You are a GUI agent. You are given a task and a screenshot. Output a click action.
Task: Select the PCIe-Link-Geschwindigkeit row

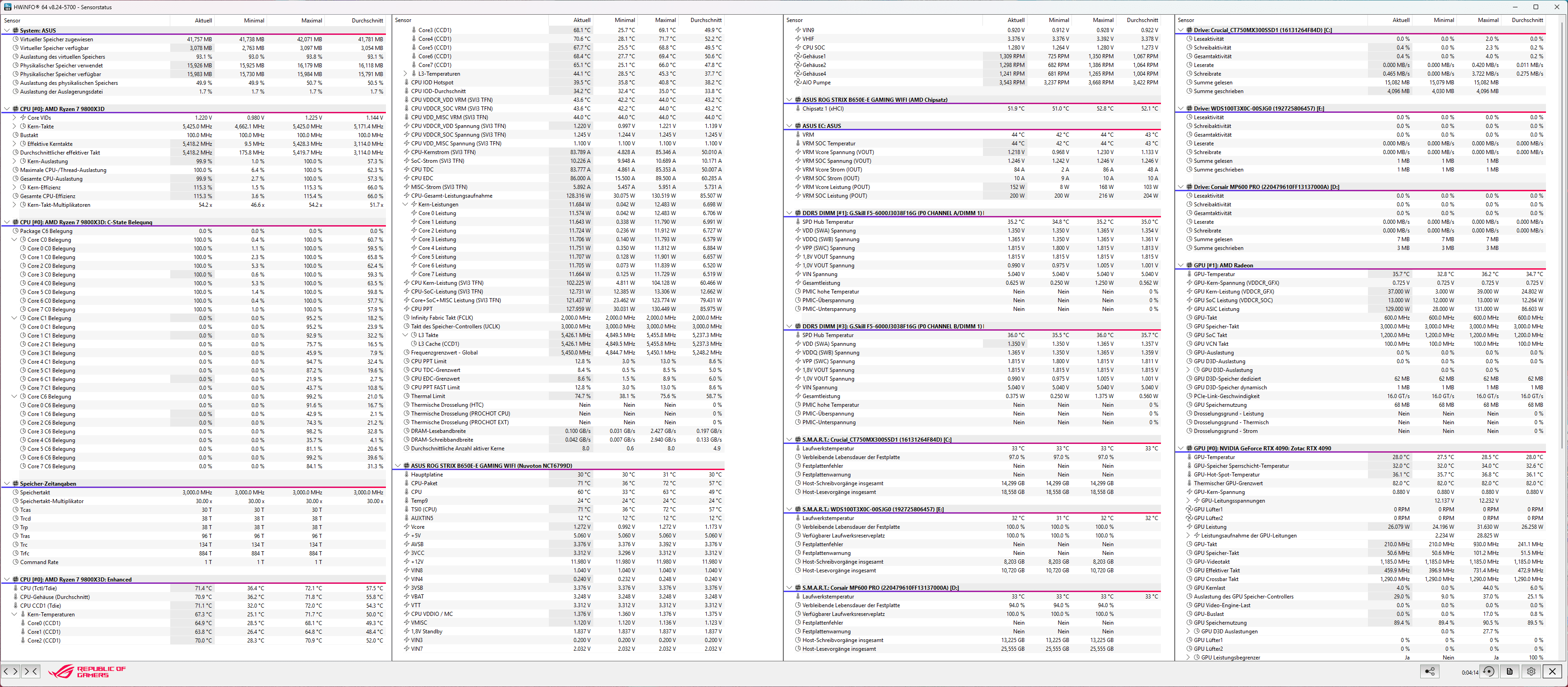pyautogui.click(x=1362, y=396)
